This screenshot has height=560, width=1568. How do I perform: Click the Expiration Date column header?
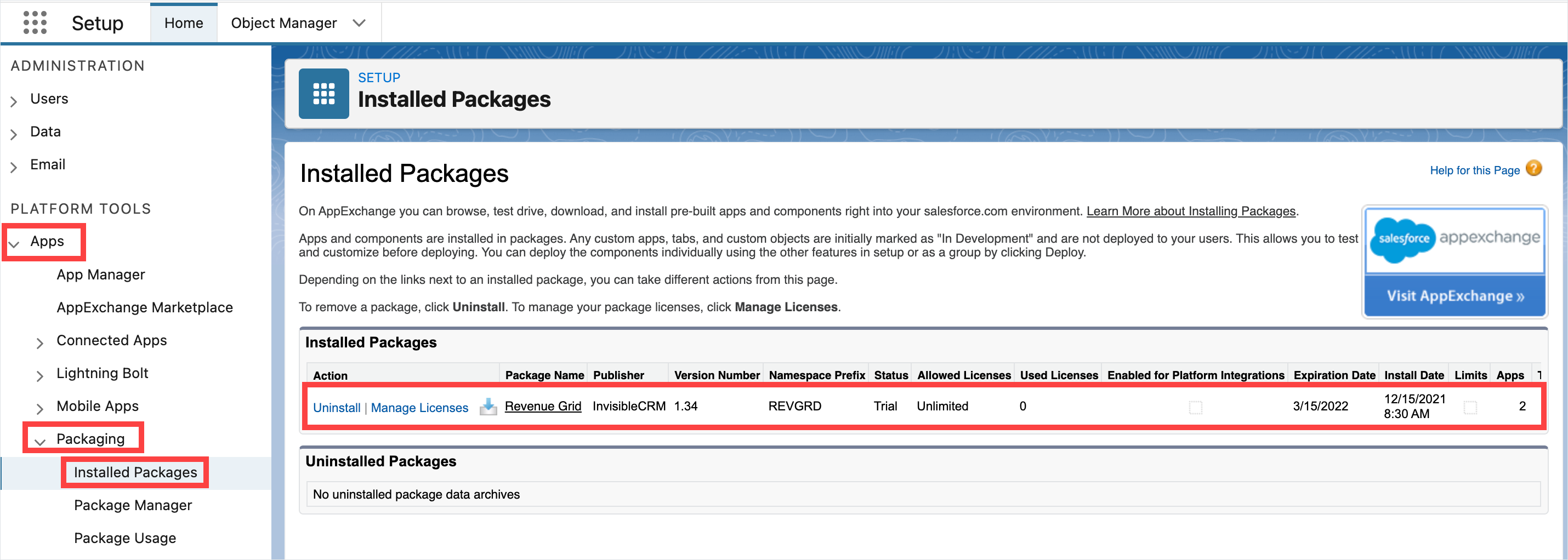click(x=1334, y=375)
